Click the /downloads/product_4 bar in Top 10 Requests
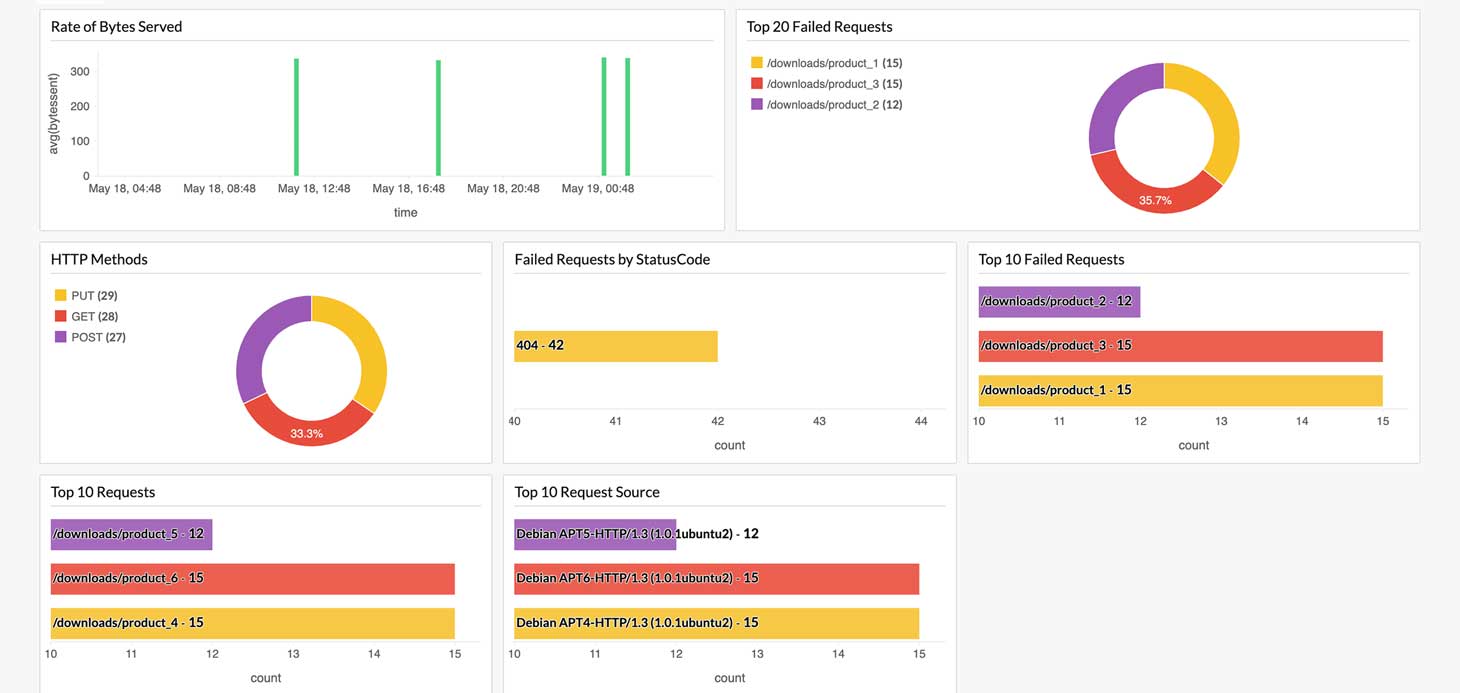Screen dimensions: 1460x693 [x=250, y=623]
